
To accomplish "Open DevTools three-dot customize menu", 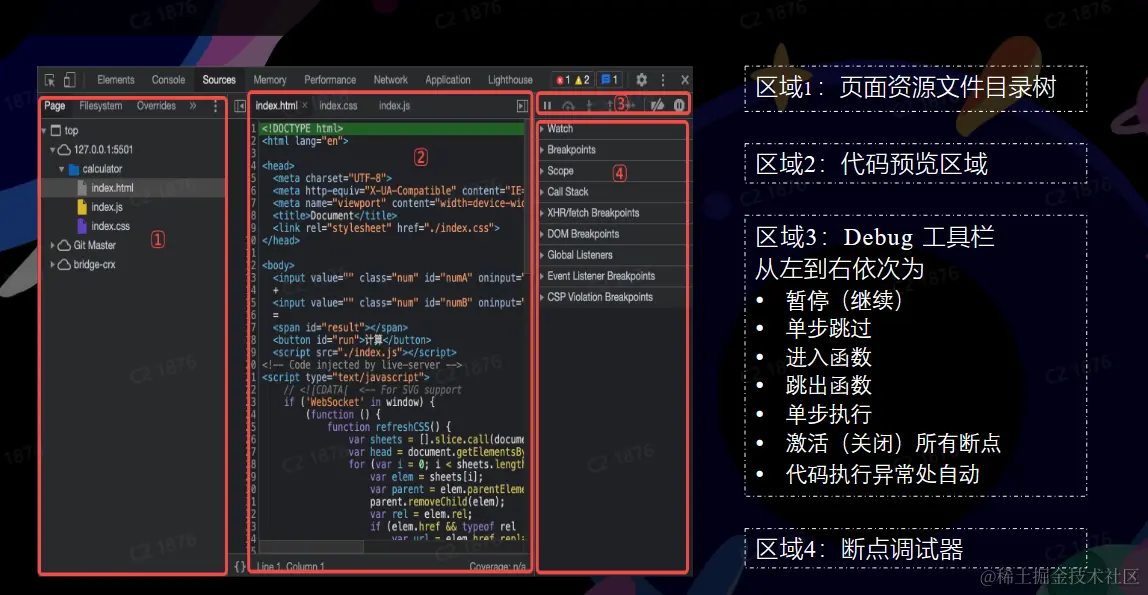I will (663, 80).
